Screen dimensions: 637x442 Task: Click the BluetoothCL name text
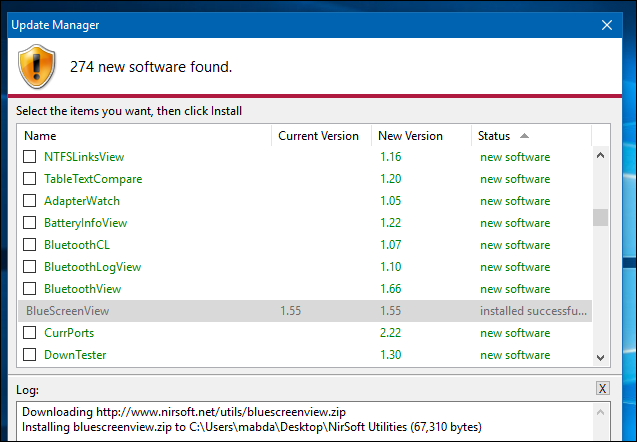[x=77, y=245]
